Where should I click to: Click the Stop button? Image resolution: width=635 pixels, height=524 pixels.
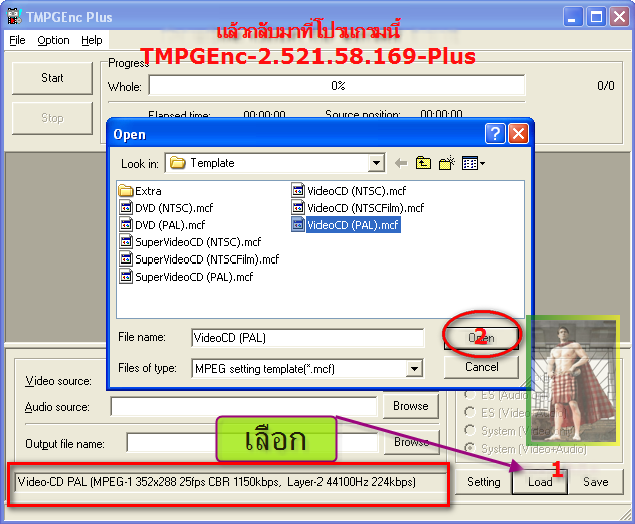[x=52, y=118]
